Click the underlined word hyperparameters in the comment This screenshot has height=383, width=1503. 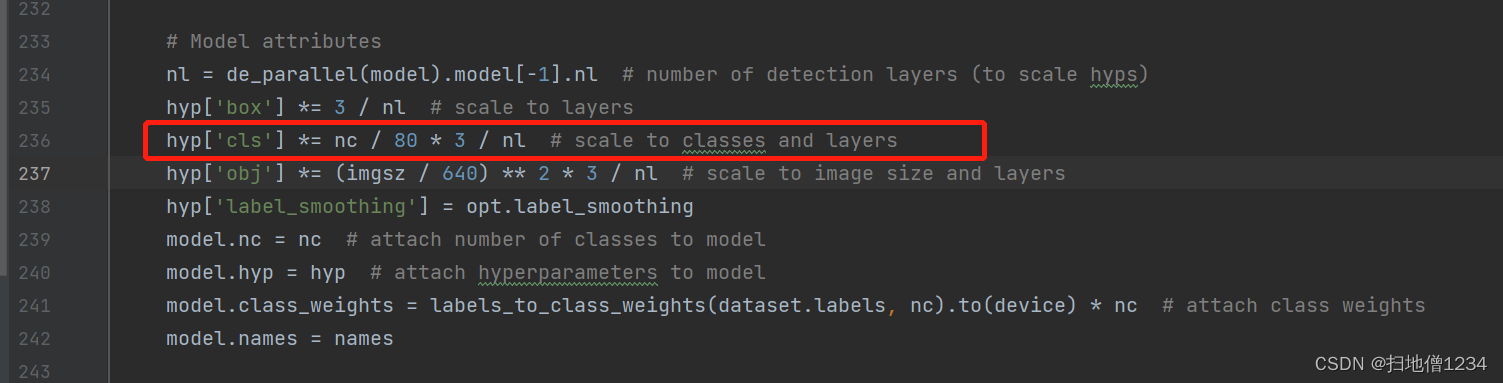pos(568,272)
